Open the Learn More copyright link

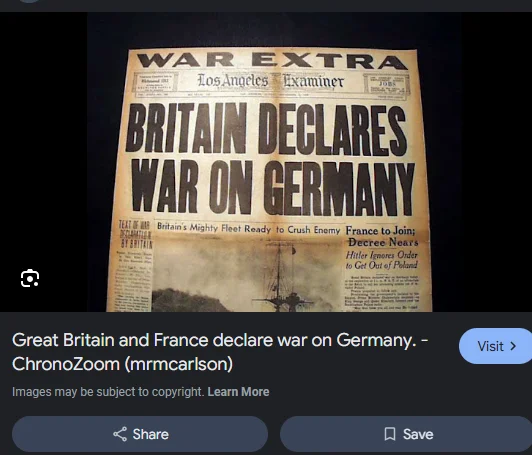(238, 392)
